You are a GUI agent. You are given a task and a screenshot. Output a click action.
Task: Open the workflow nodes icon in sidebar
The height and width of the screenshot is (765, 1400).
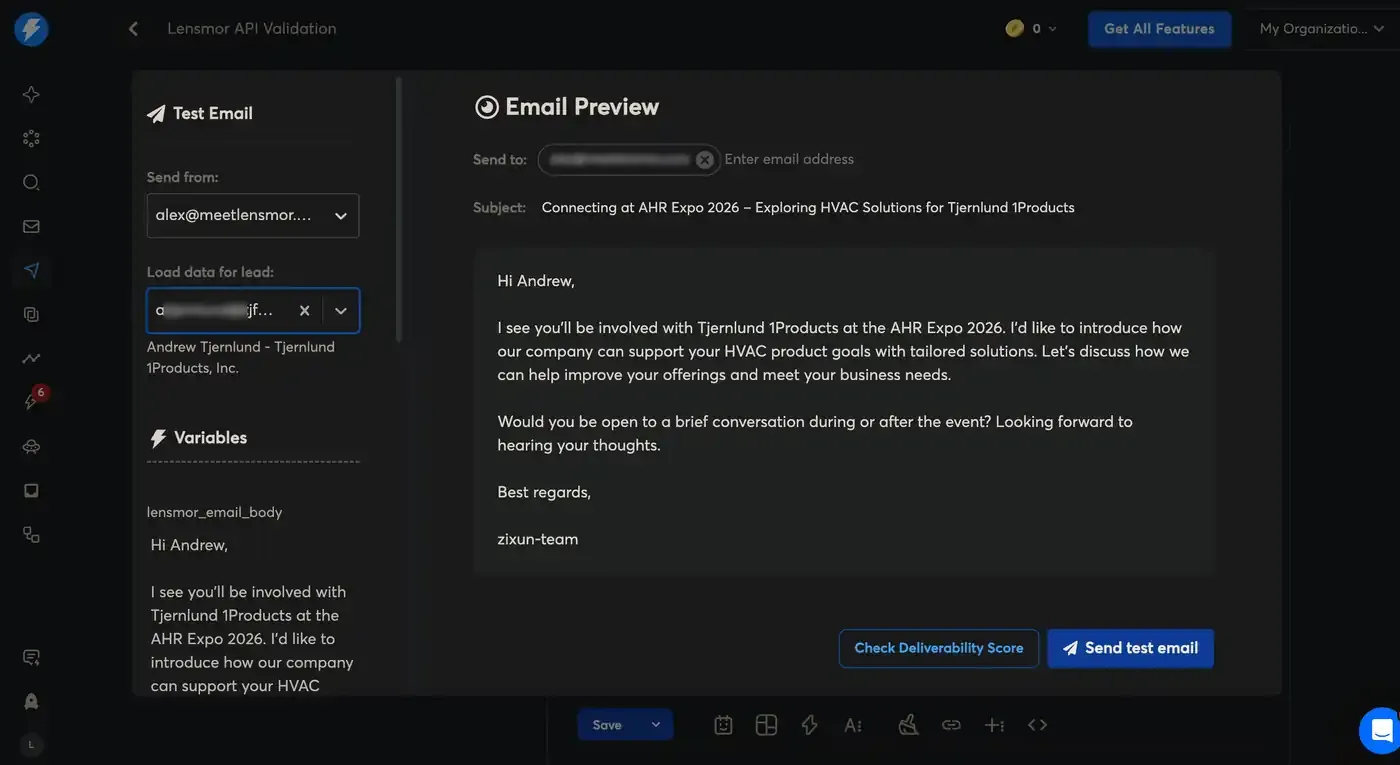[31, 535]
